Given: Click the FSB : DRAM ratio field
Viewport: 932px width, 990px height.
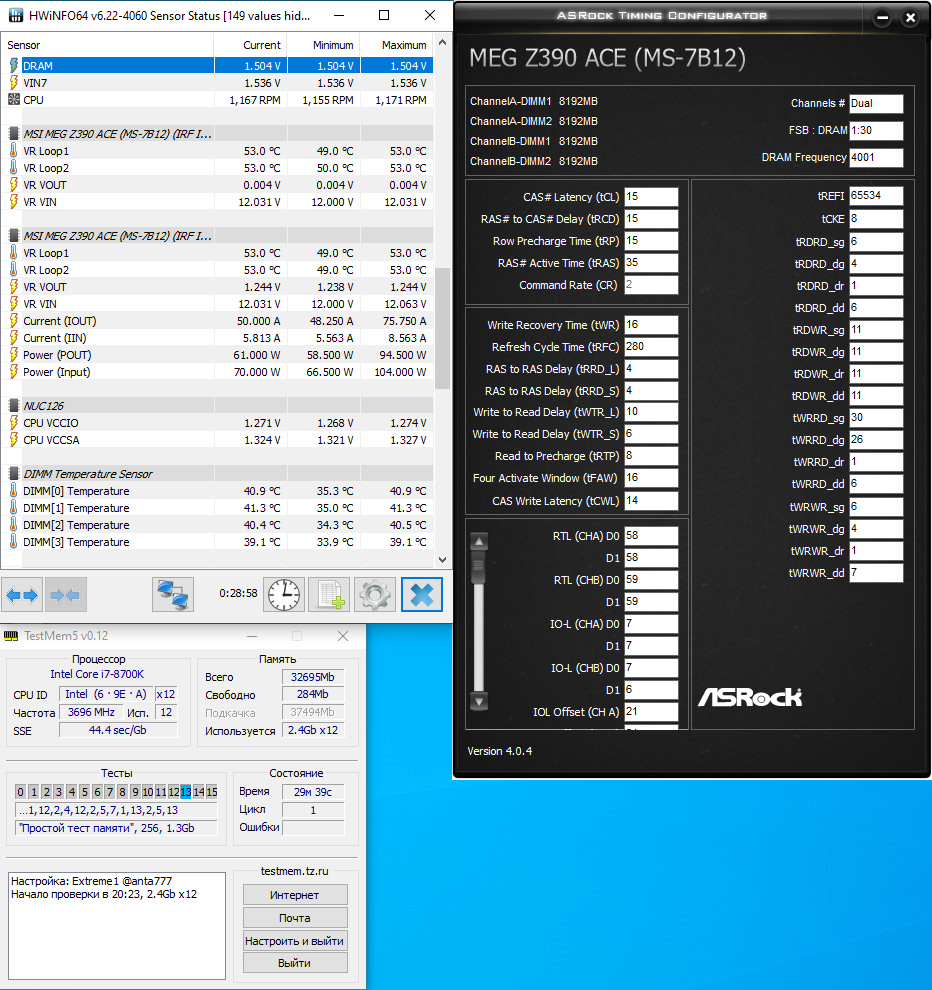Looking at the screenshot, I should pyautogui.click(x=876, y=130).
